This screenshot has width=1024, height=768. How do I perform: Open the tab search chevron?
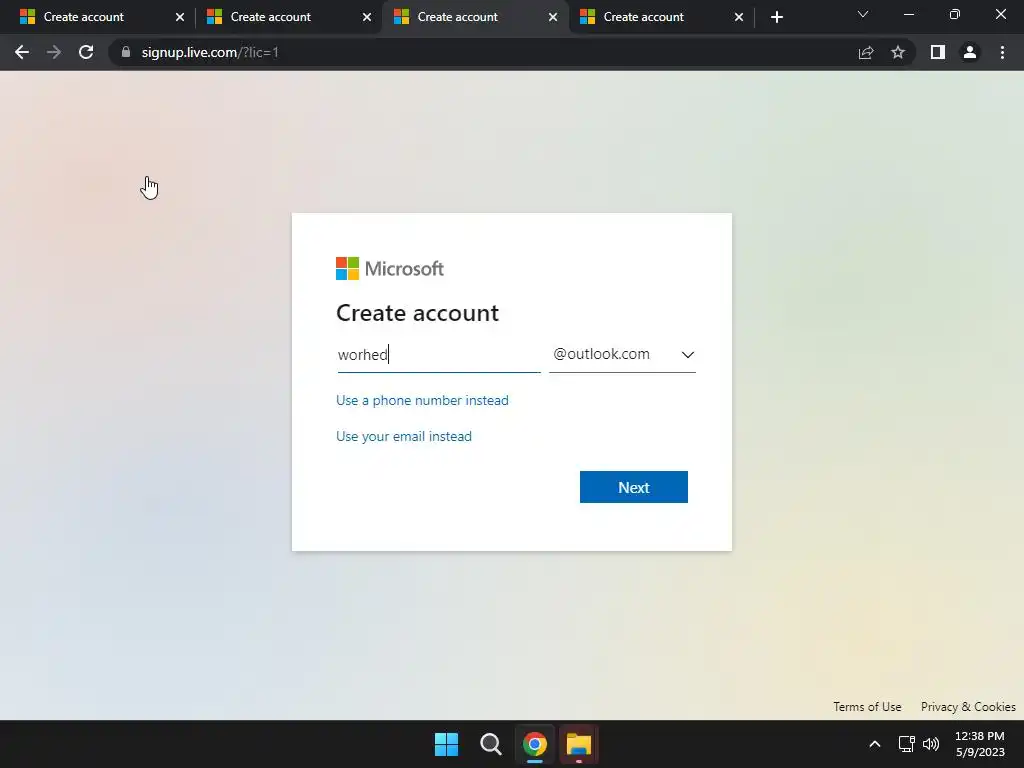[863, 14]
